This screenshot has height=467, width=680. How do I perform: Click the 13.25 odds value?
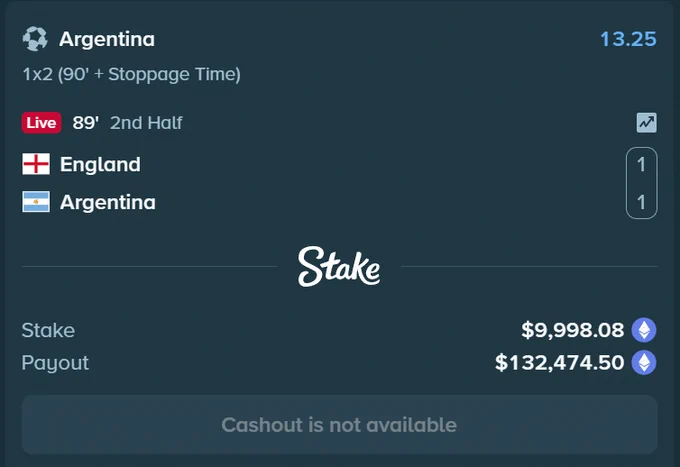(x=628, y=39)
